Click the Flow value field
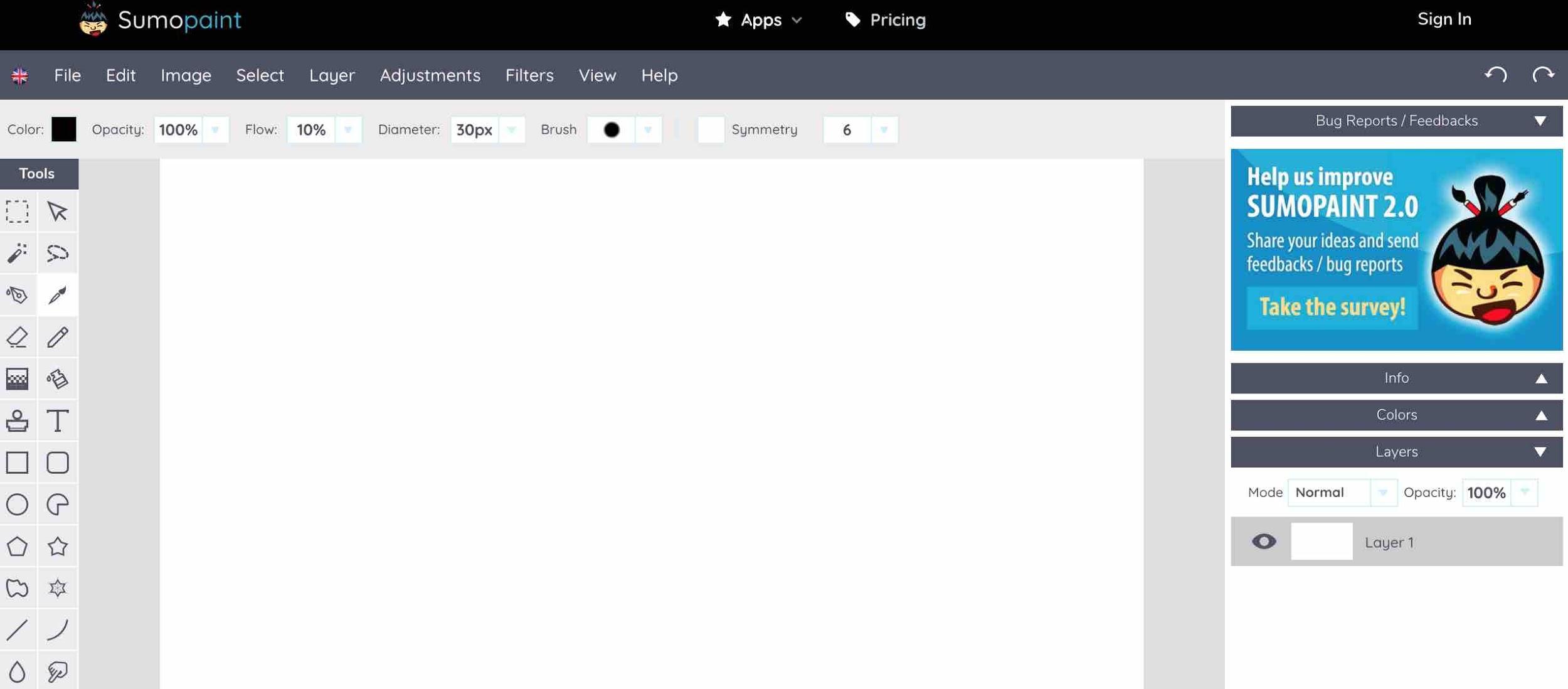The width and height of the screenshot is (1568, 689). pyautogui.click(x=311, y=129)
